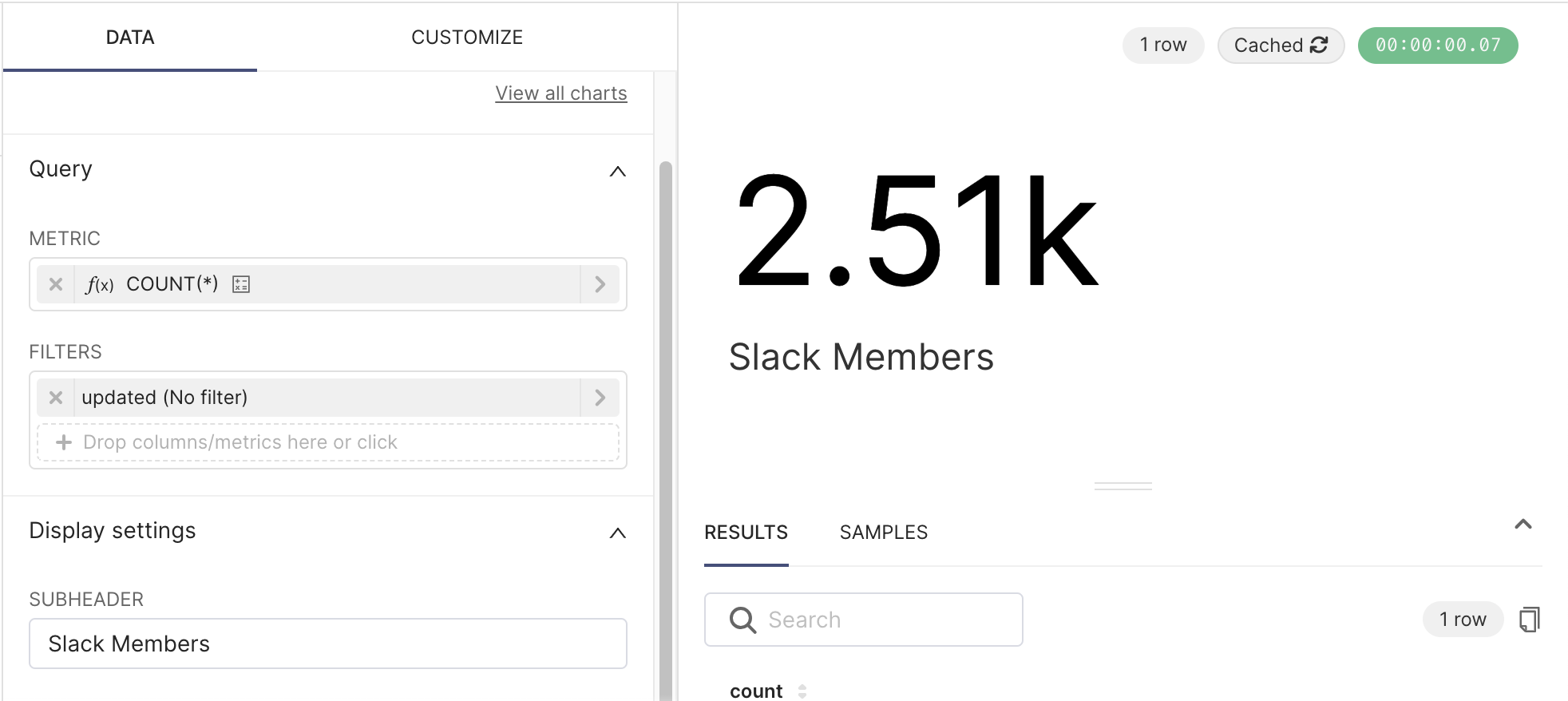
Task: Click the COUNT(*) metric label
Action: [172, 284]
